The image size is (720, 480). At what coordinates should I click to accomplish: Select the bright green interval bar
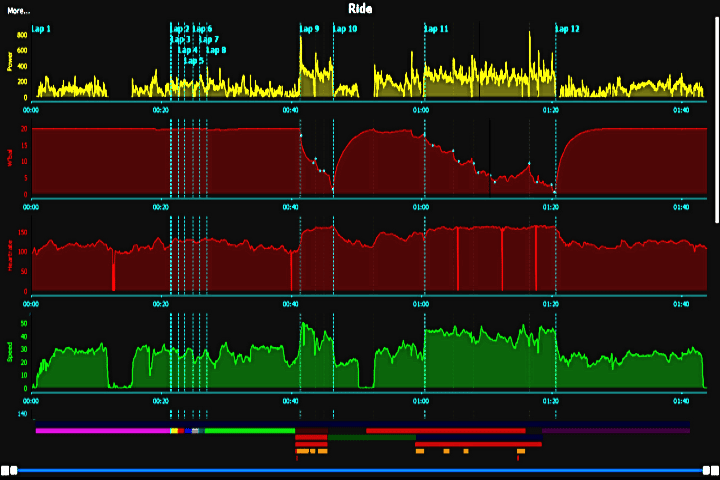point(250,431)
